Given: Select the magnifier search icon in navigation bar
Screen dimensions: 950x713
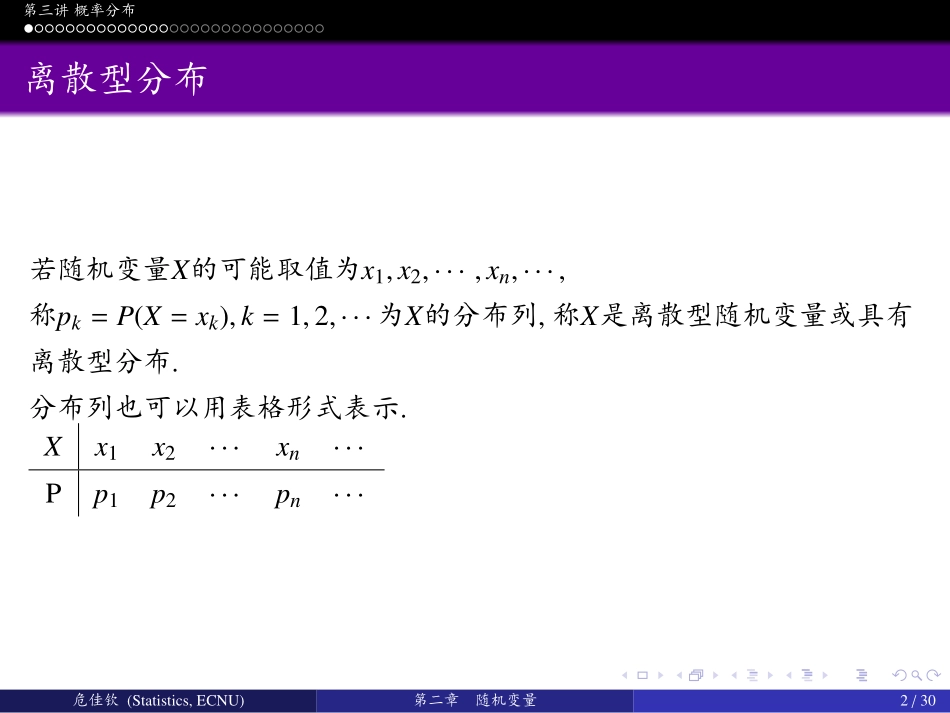Looking at the screenshot, I should pyautogui.click(x=917, y=674).
